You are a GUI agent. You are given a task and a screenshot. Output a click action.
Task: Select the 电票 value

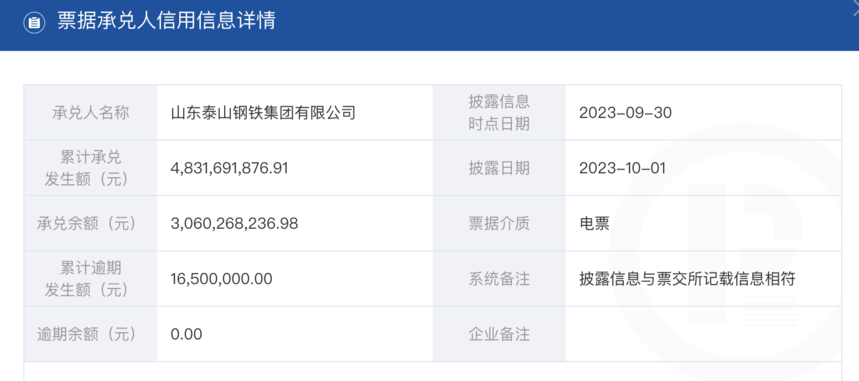tap(594, 224)
